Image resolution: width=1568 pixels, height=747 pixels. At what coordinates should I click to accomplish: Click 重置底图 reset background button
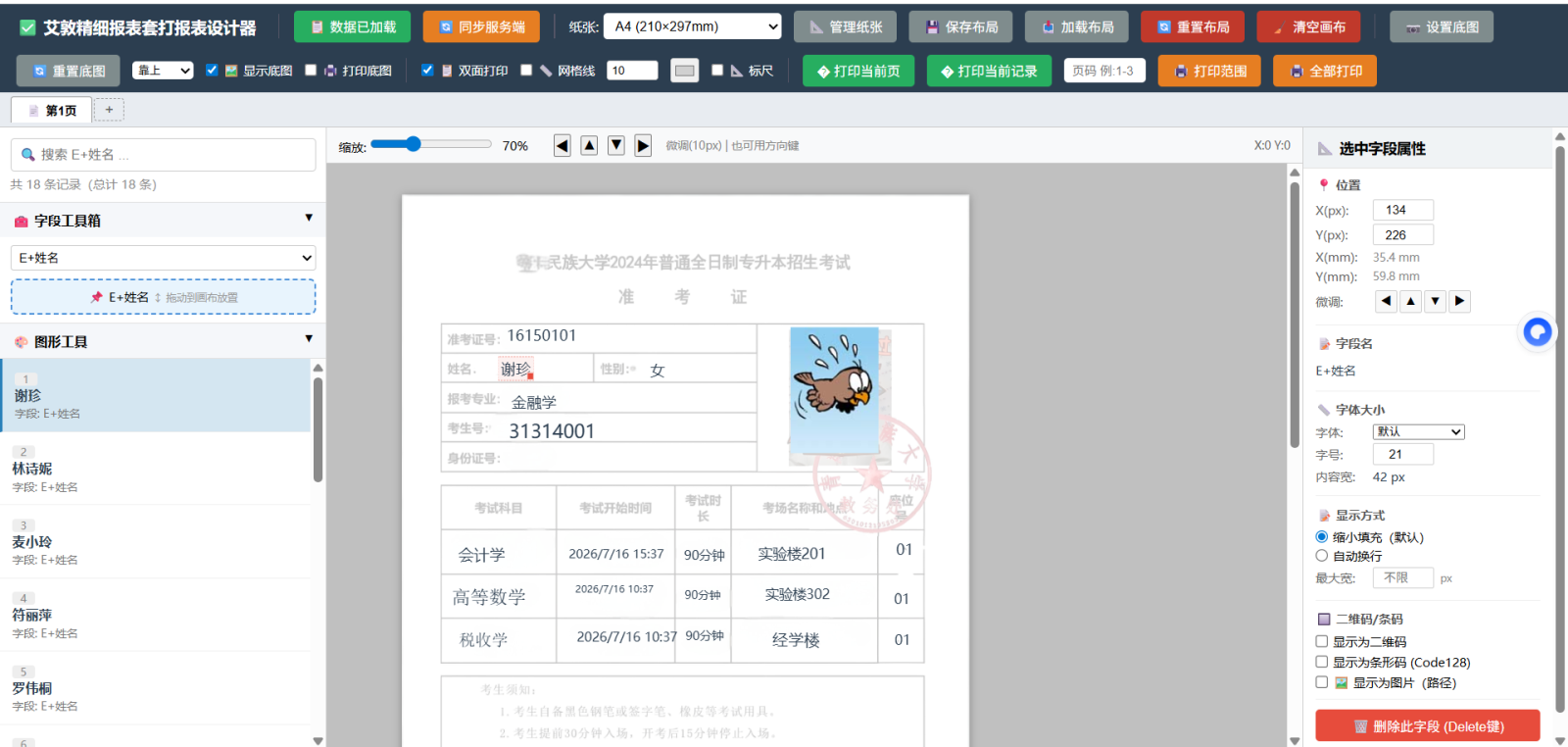(69, 71)
